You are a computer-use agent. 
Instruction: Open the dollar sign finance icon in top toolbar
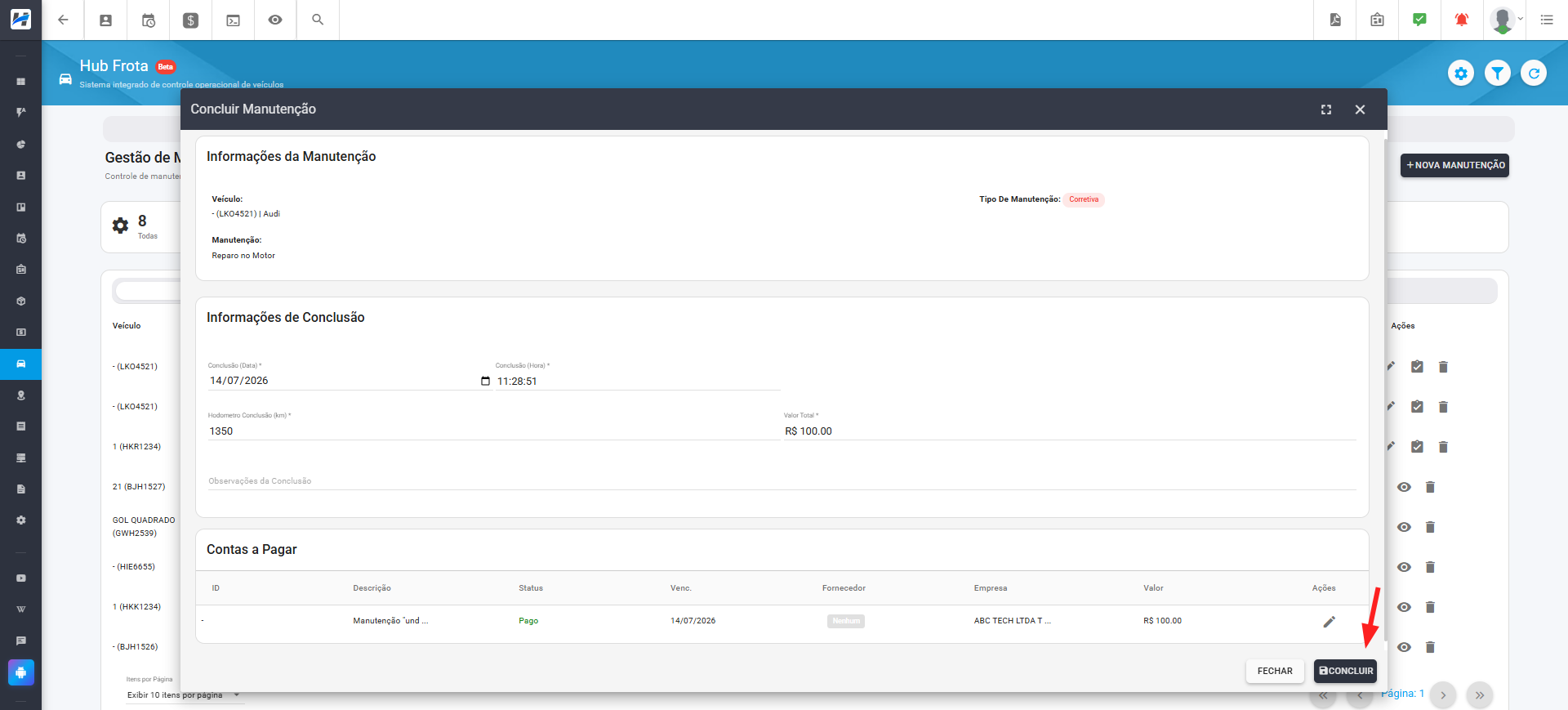tap(190, 20)
